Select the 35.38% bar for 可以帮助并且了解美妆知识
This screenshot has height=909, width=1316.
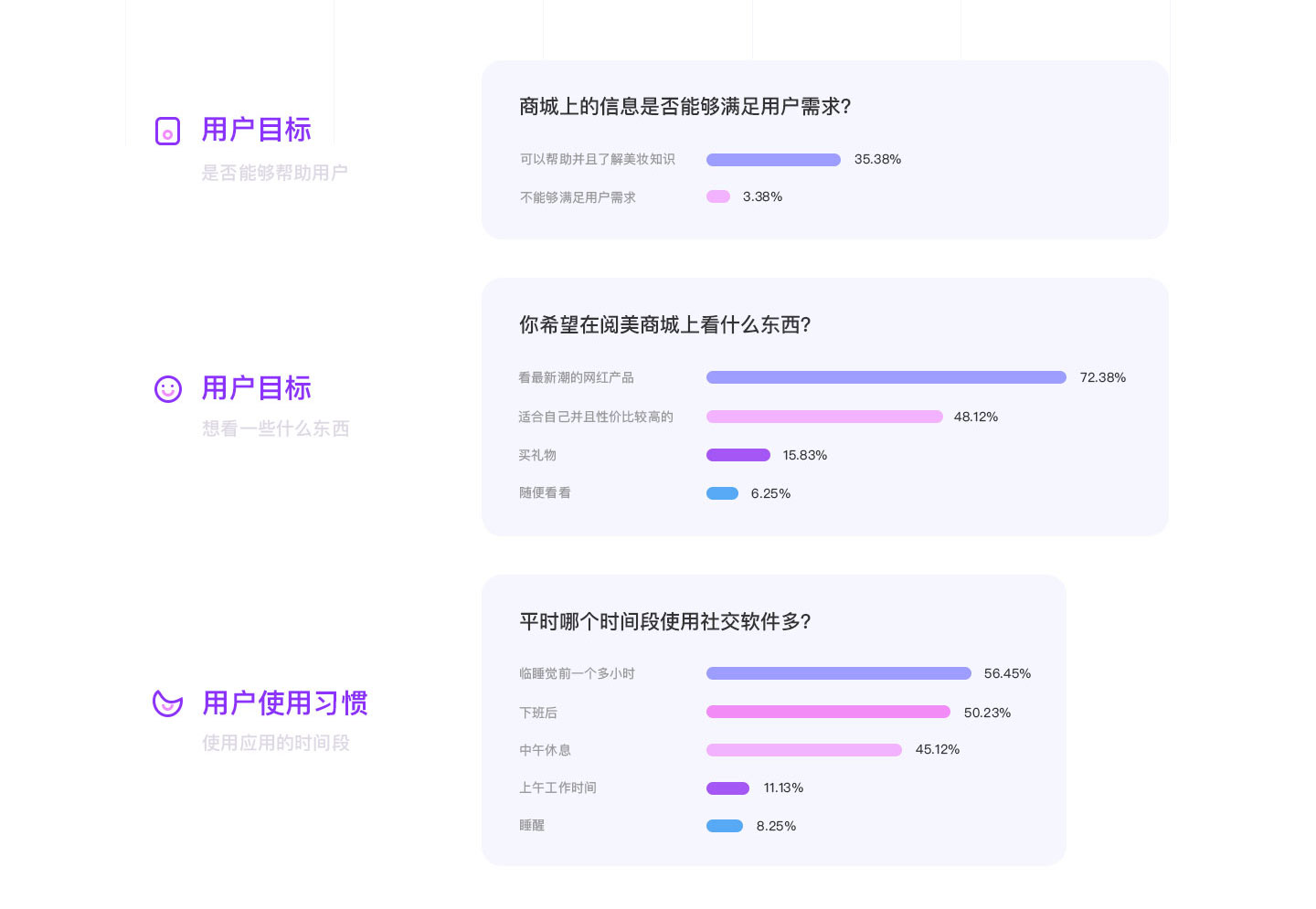coord(773,160)
